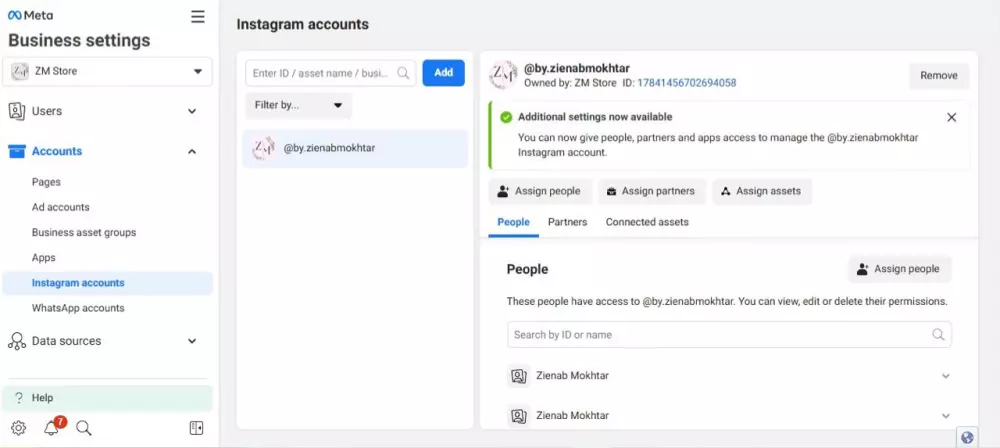Click the @by.zienabmokhtar profile avatar in the header
Viewport: 1000px width, 448px height.
coord(503,75)
